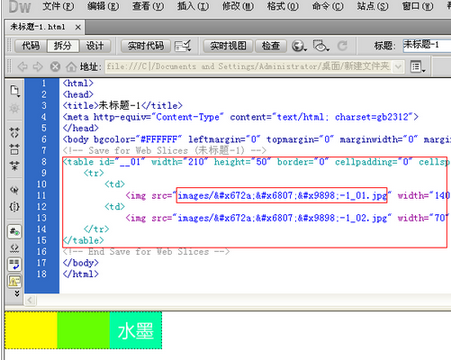Open the Visual Aids eye dropdown
The image size is (451, 360).
(x=321, y=46)
